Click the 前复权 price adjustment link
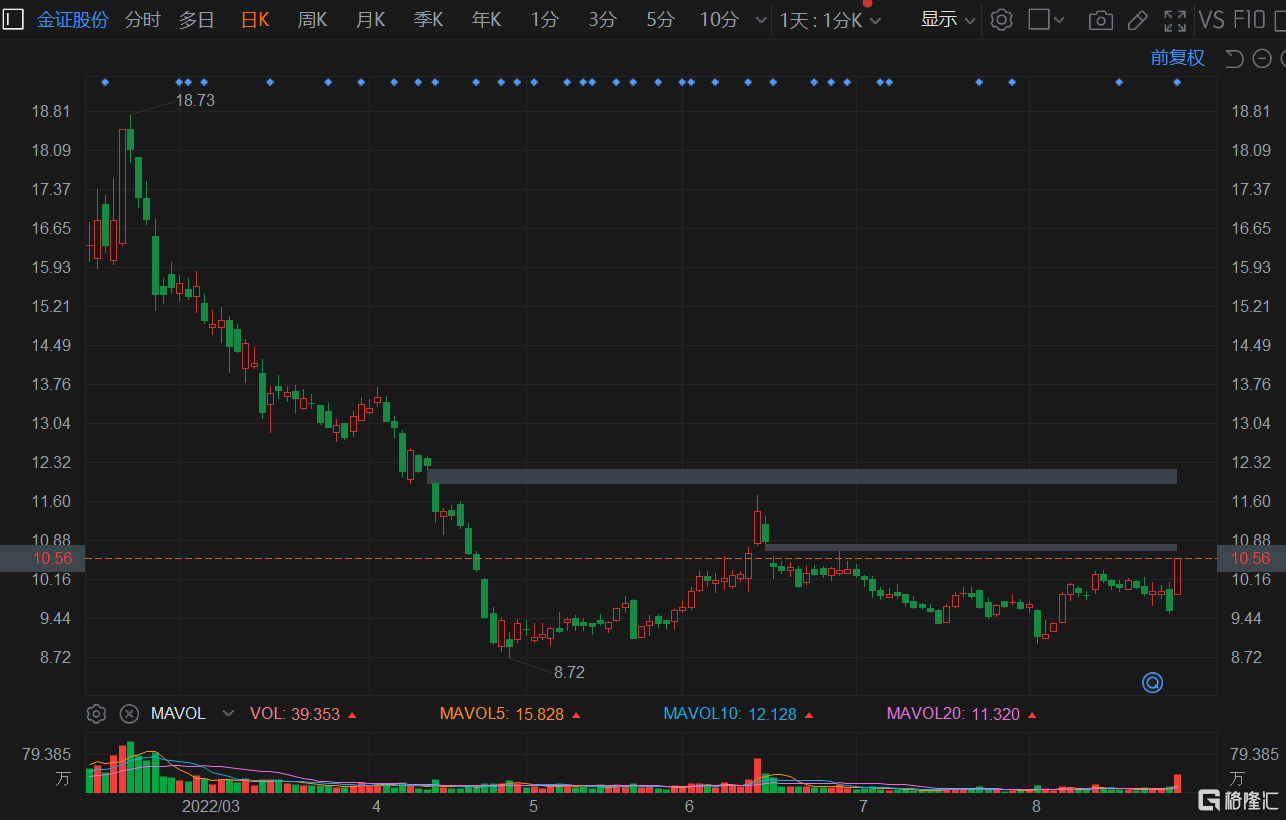This screenshot has height=820, width=1286. [1177, 58]
